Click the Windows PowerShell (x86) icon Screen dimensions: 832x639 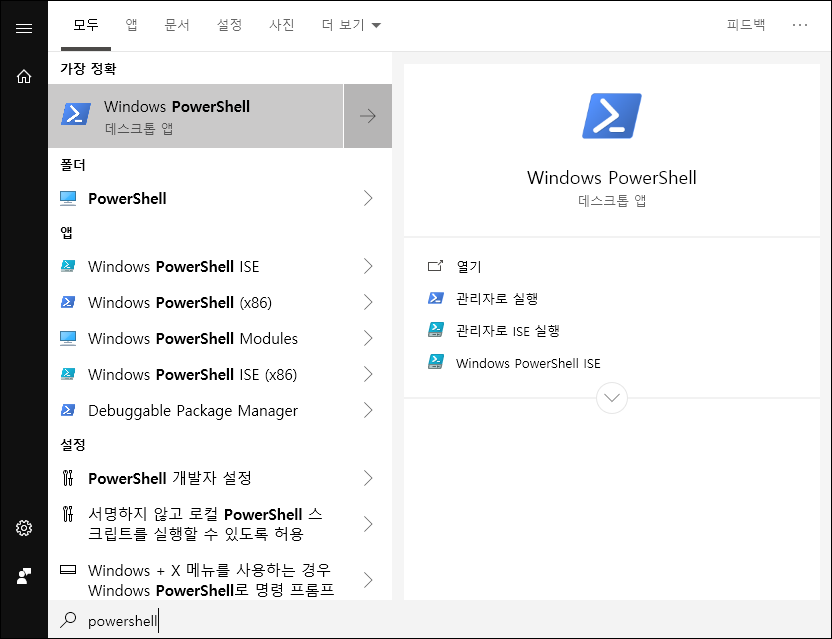[x=68, y=302]
